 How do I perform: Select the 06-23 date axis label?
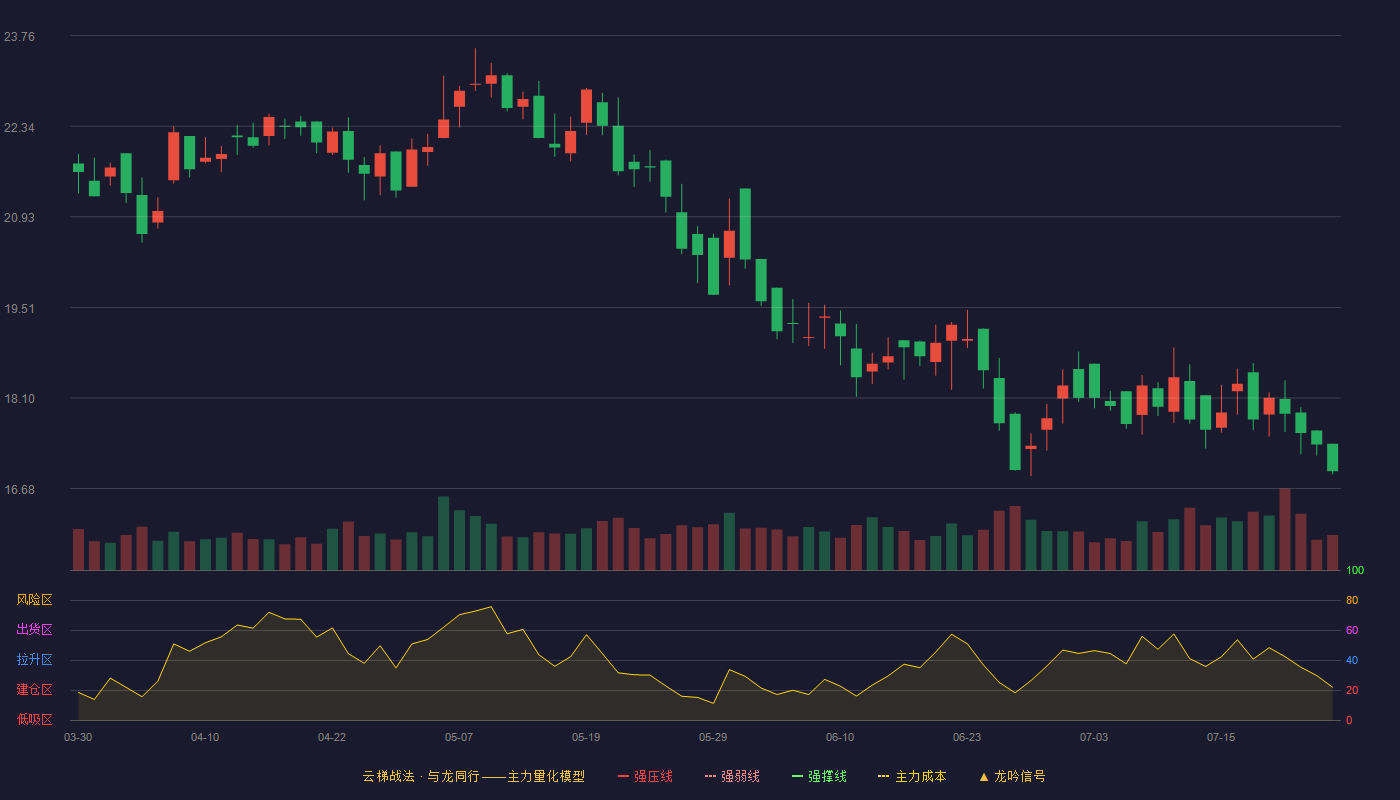pyautogui.click(x=967, y=737)
